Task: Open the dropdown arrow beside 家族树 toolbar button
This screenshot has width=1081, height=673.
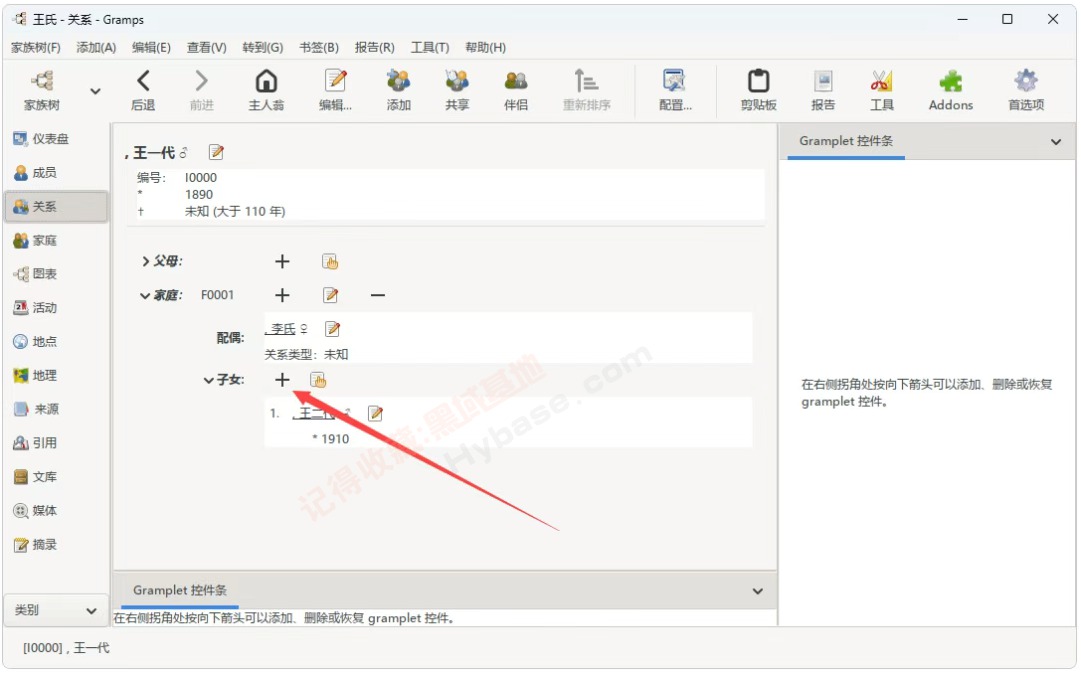Action: coord(95,91)
